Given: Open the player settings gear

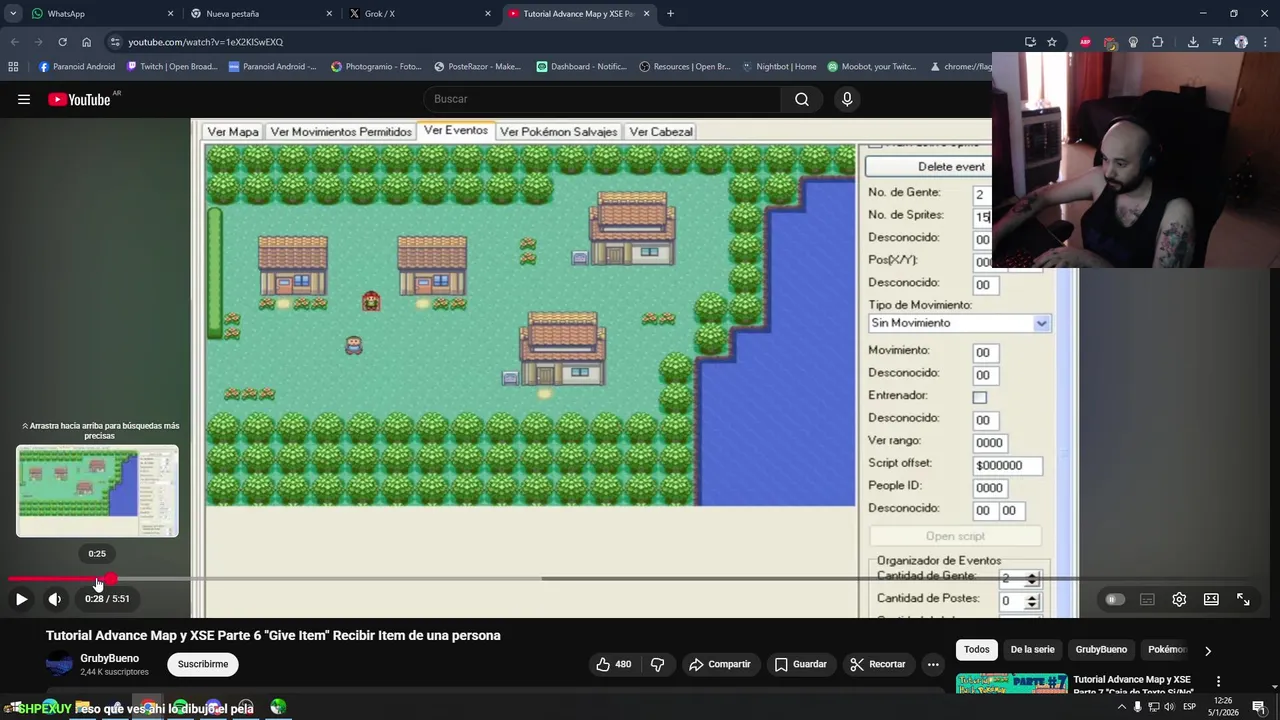Looking at the screenshot, I should click(x=1179, y=599).
